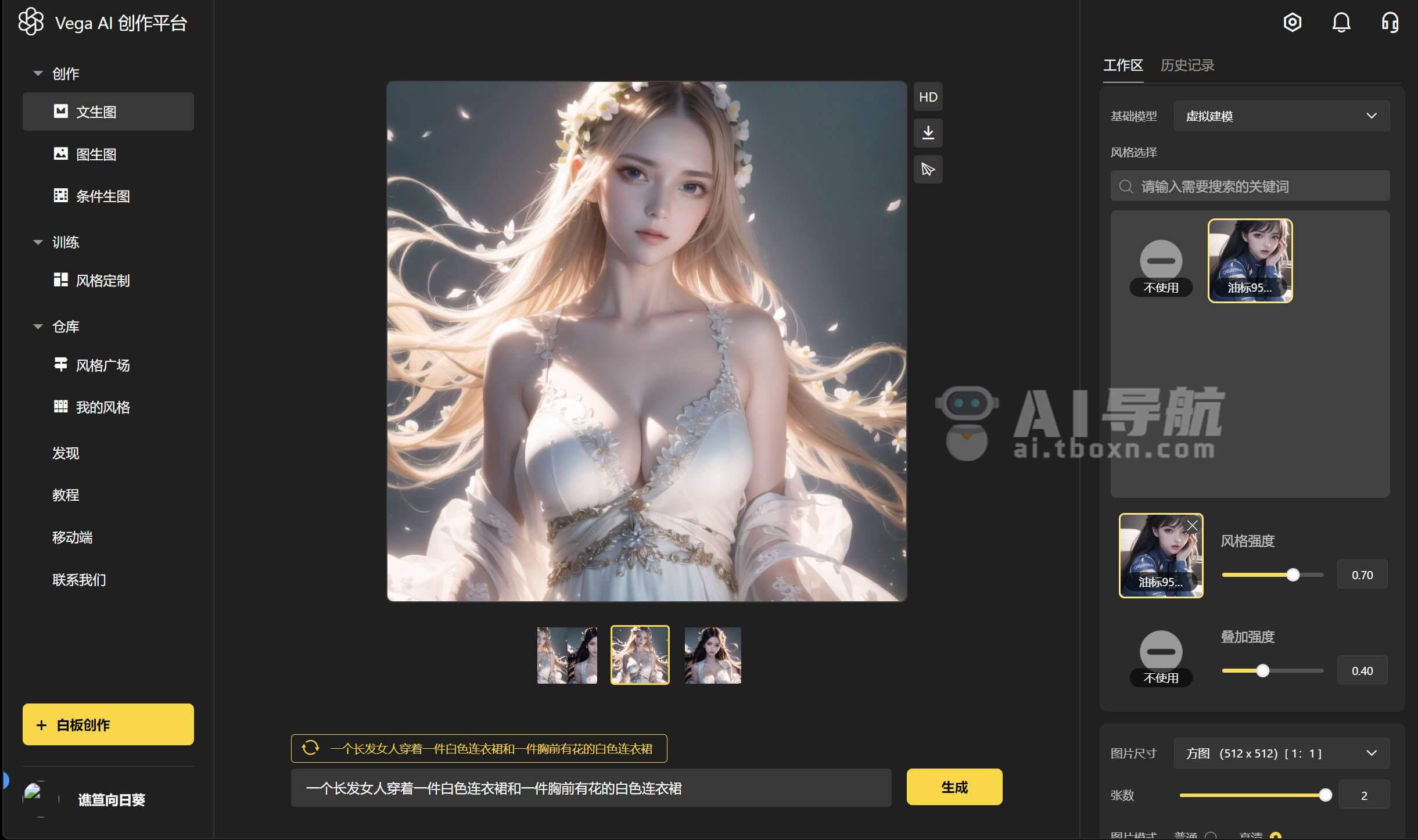Select 不使用 in style list
The width and height of the screenshot is (1418, 840).
(1161, 267)
